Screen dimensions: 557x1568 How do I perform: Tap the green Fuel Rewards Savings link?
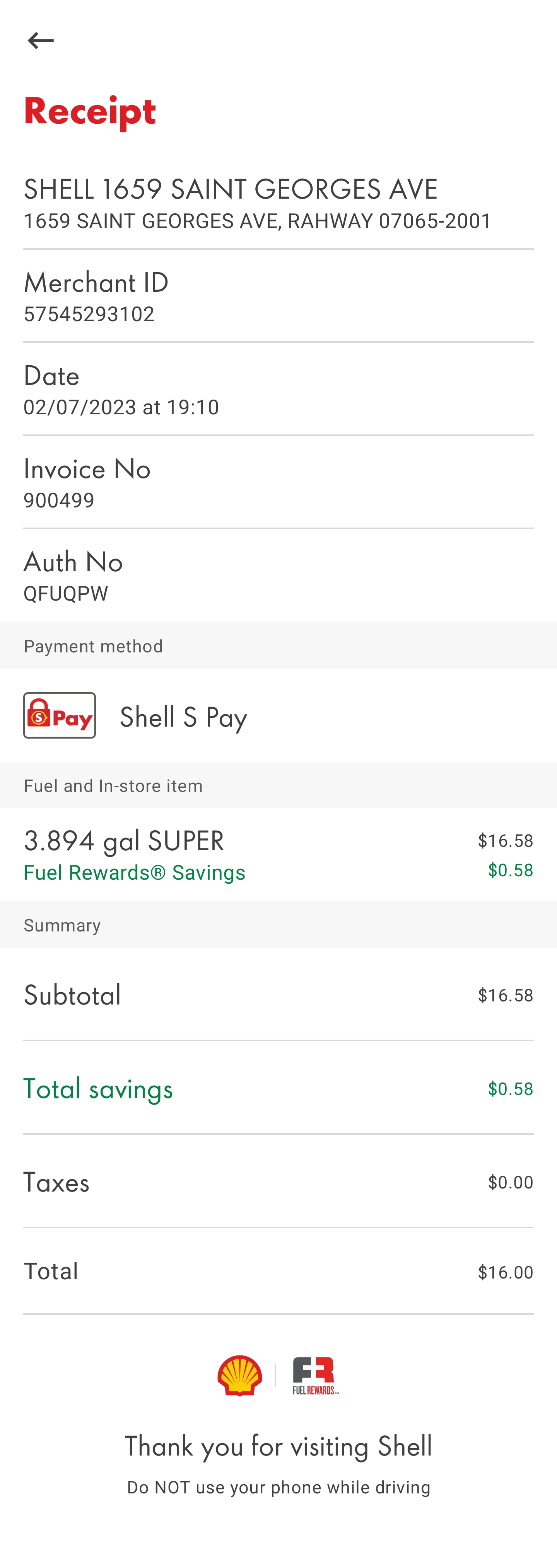tap(134, 873)
